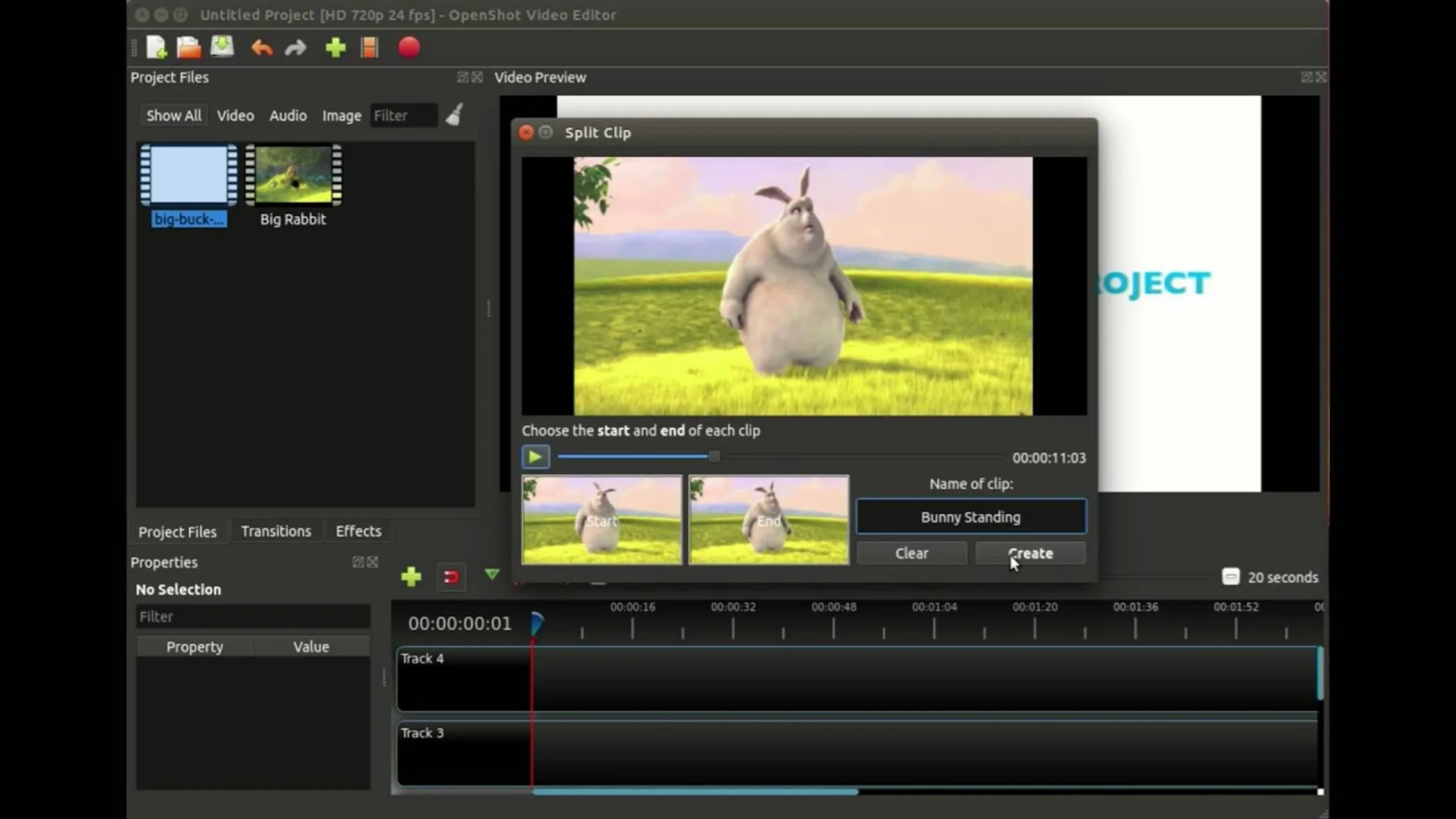The width and height of the screenshot is (1456, 819).
Task: Switch to the Transitions tab
Action: (x=276, y=531)
